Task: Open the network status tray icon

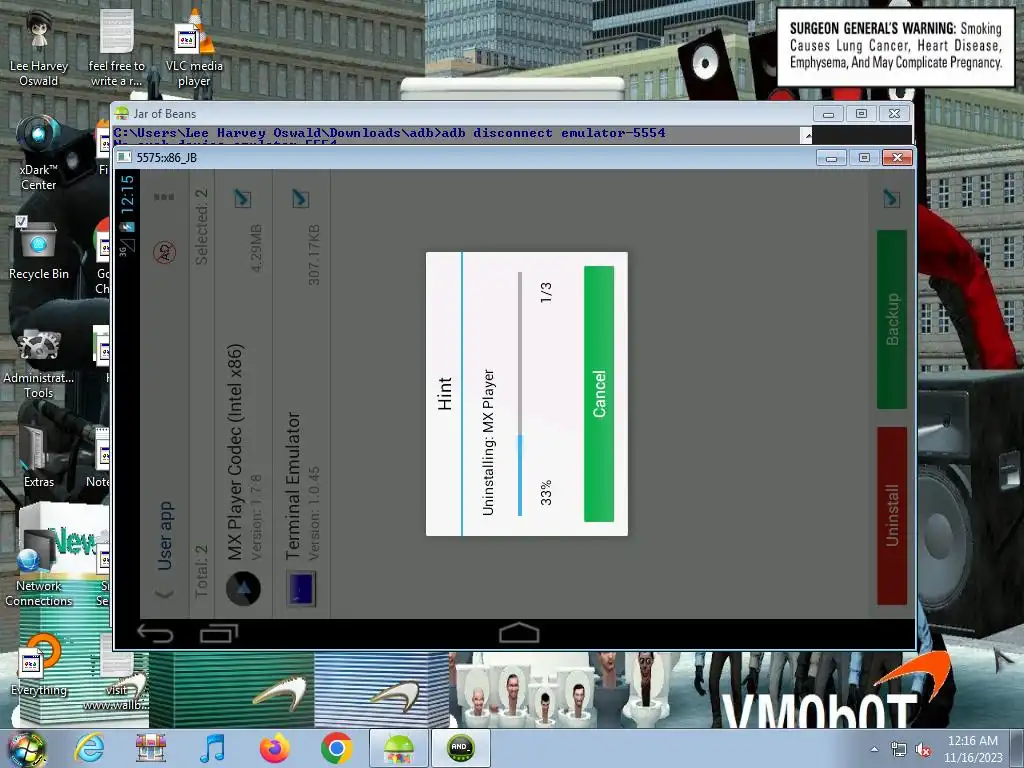Action: (899, 750)
